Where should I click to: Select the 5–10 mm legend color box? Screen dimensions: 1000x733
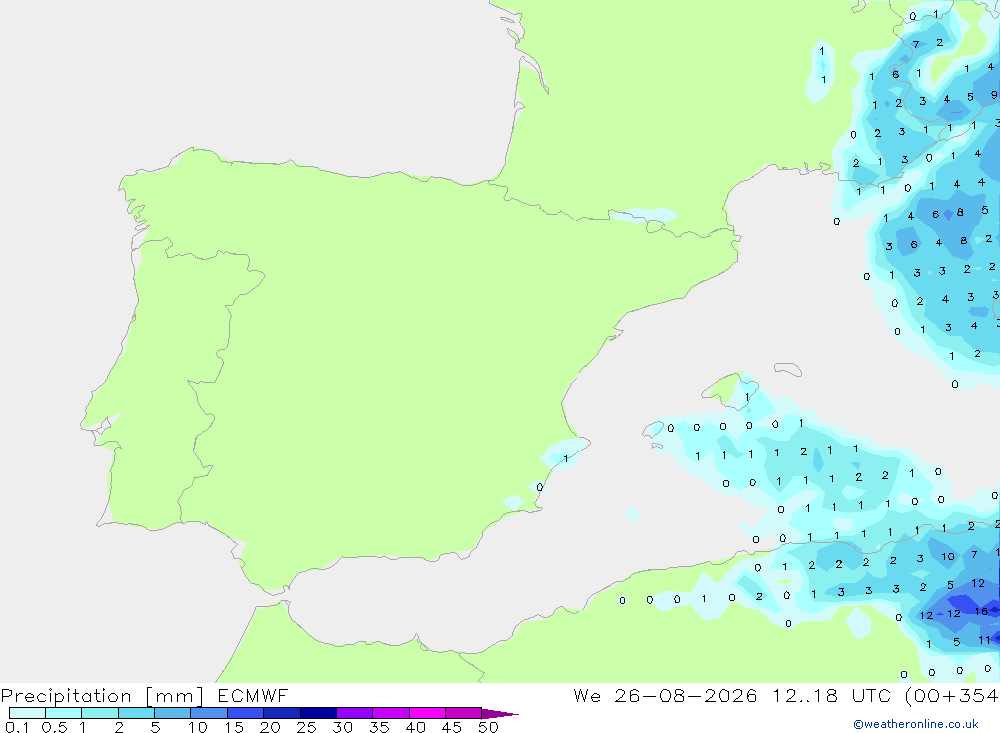coord(173,713)
